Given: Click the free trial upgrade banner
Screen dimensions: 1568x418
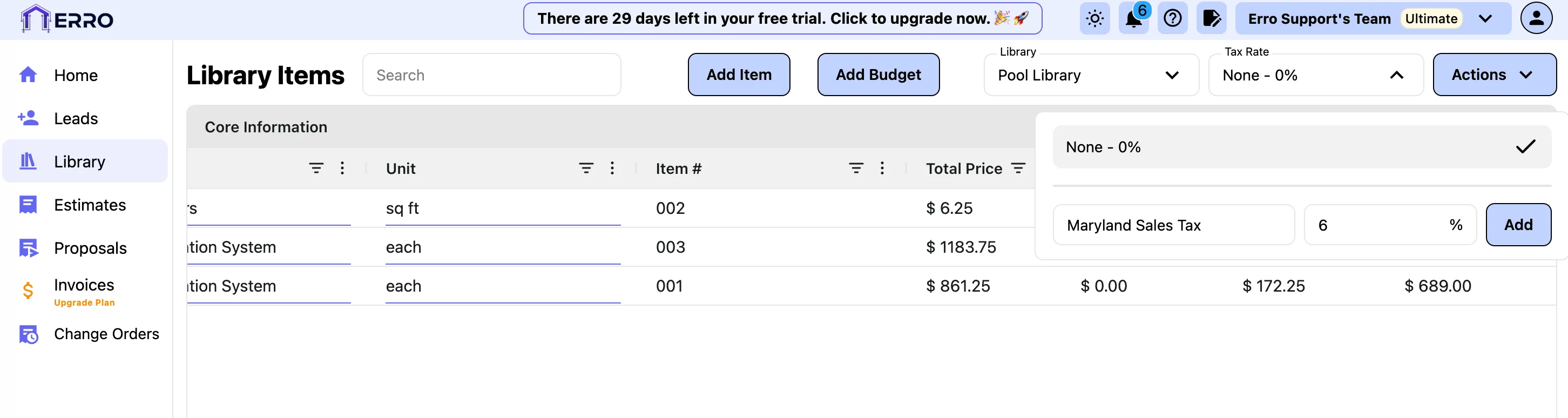Looking at the screenshot, I should coord(782,19).
